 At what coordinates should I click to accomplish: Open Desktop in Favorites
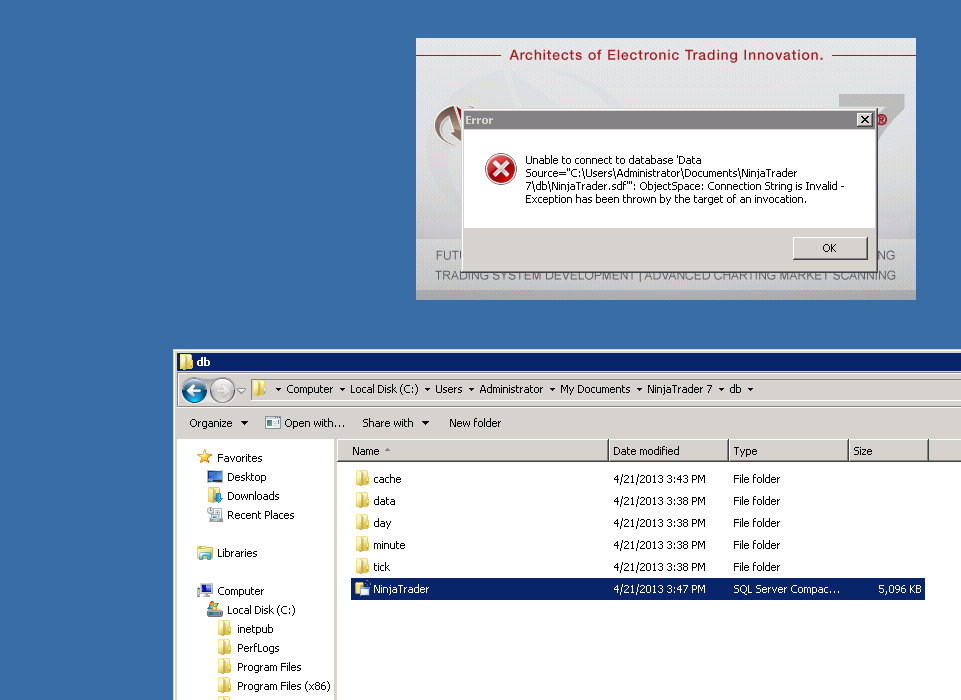246,477
